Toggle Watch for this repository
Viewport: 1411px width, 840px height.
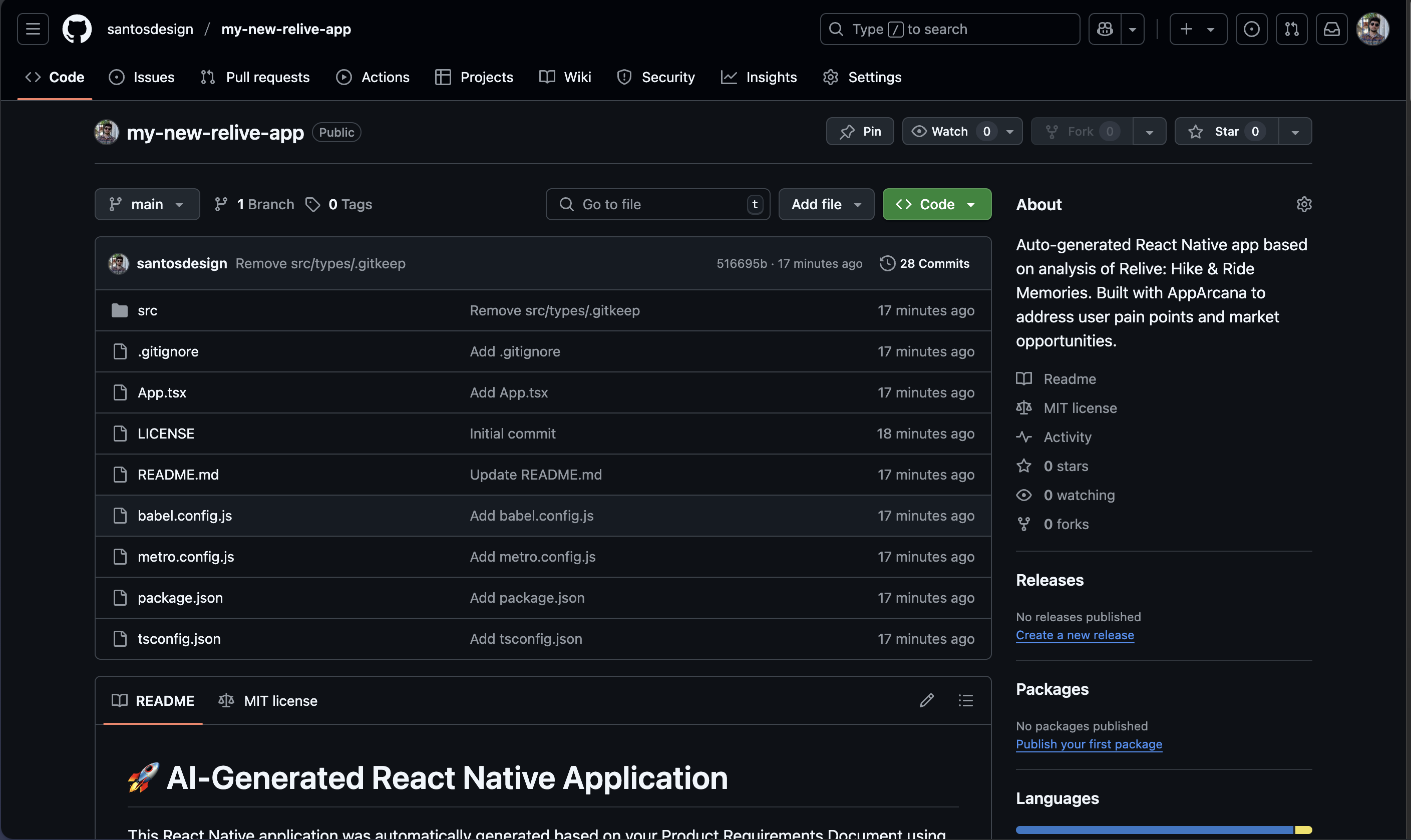(x=949, y=131)
